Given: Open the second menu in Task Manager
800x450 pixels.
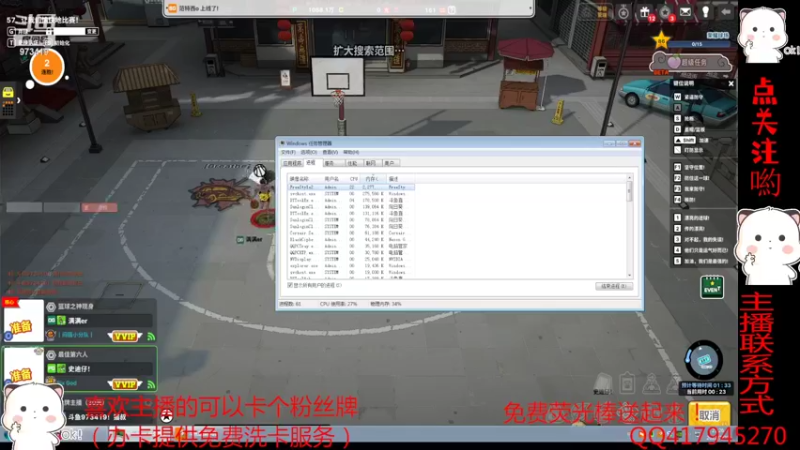Looking at the screenshot, I should [309, 153].
